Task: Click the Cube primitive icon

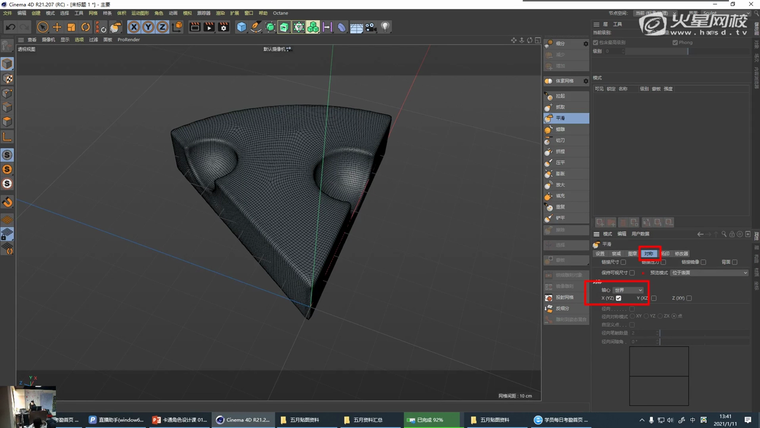Action: [241, 27]
